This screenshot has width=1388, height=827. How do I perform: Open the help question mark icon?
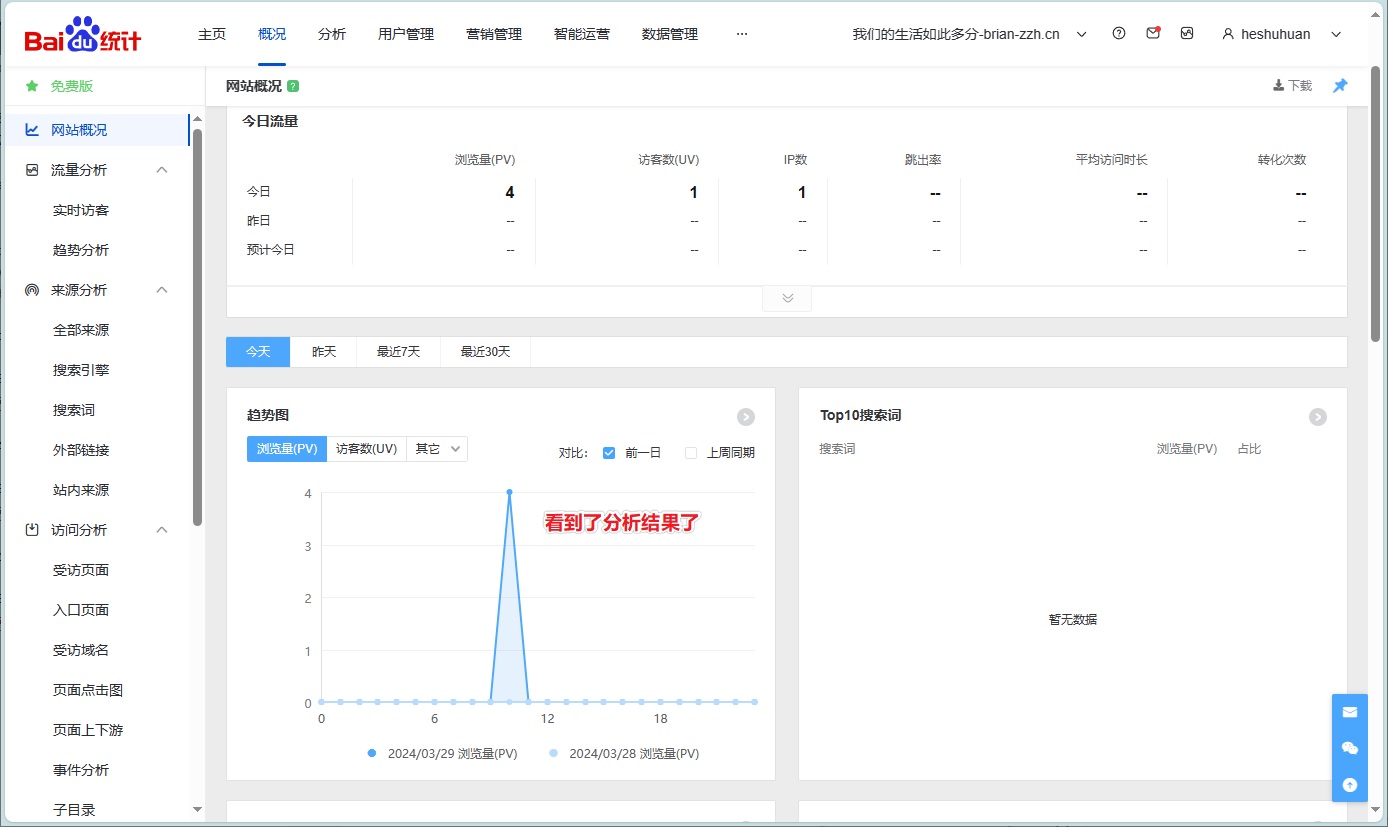(1119, 33)
